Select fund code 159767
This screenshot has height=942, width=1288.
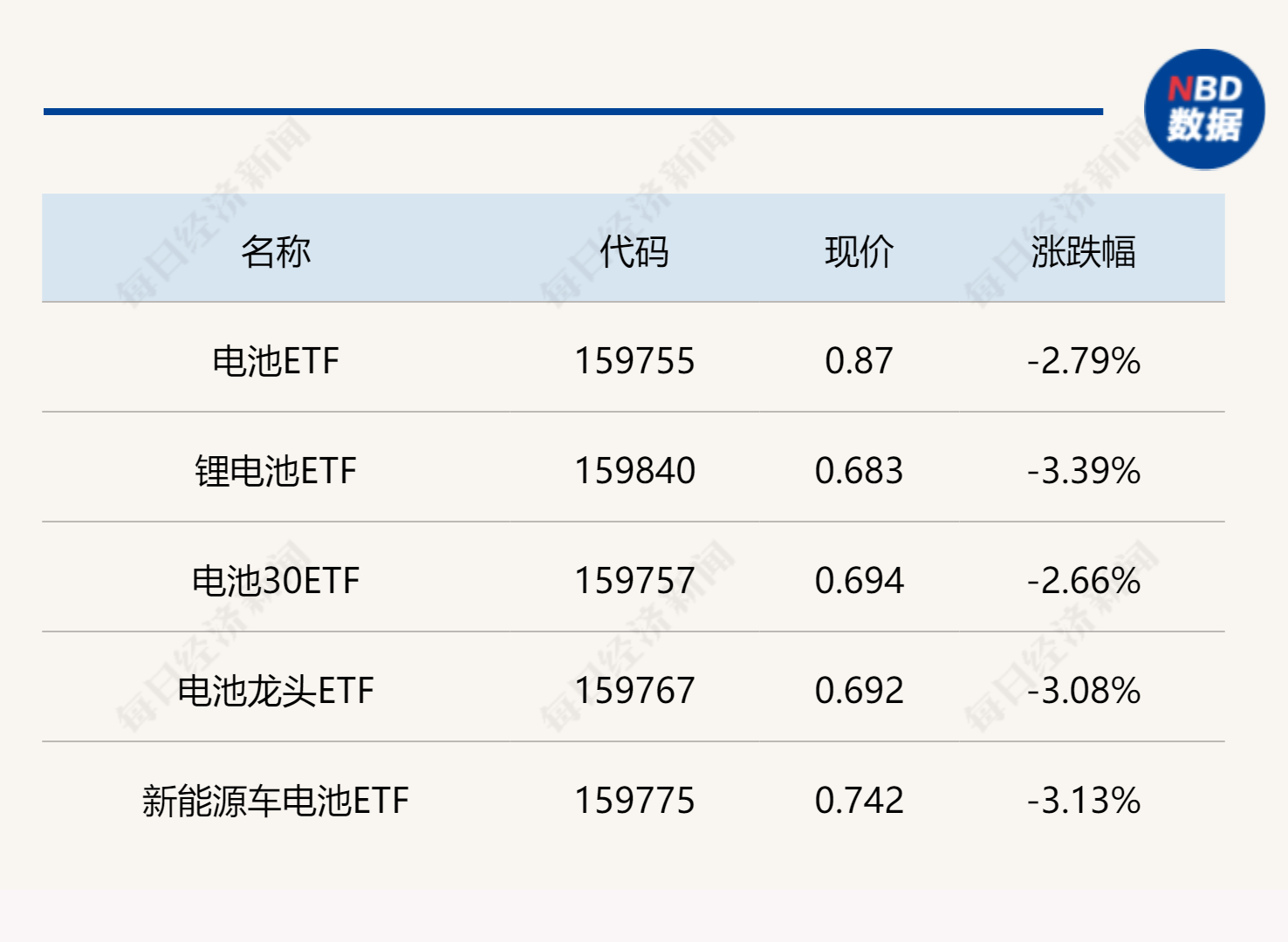pyautogui.click(x=634, y=691)
